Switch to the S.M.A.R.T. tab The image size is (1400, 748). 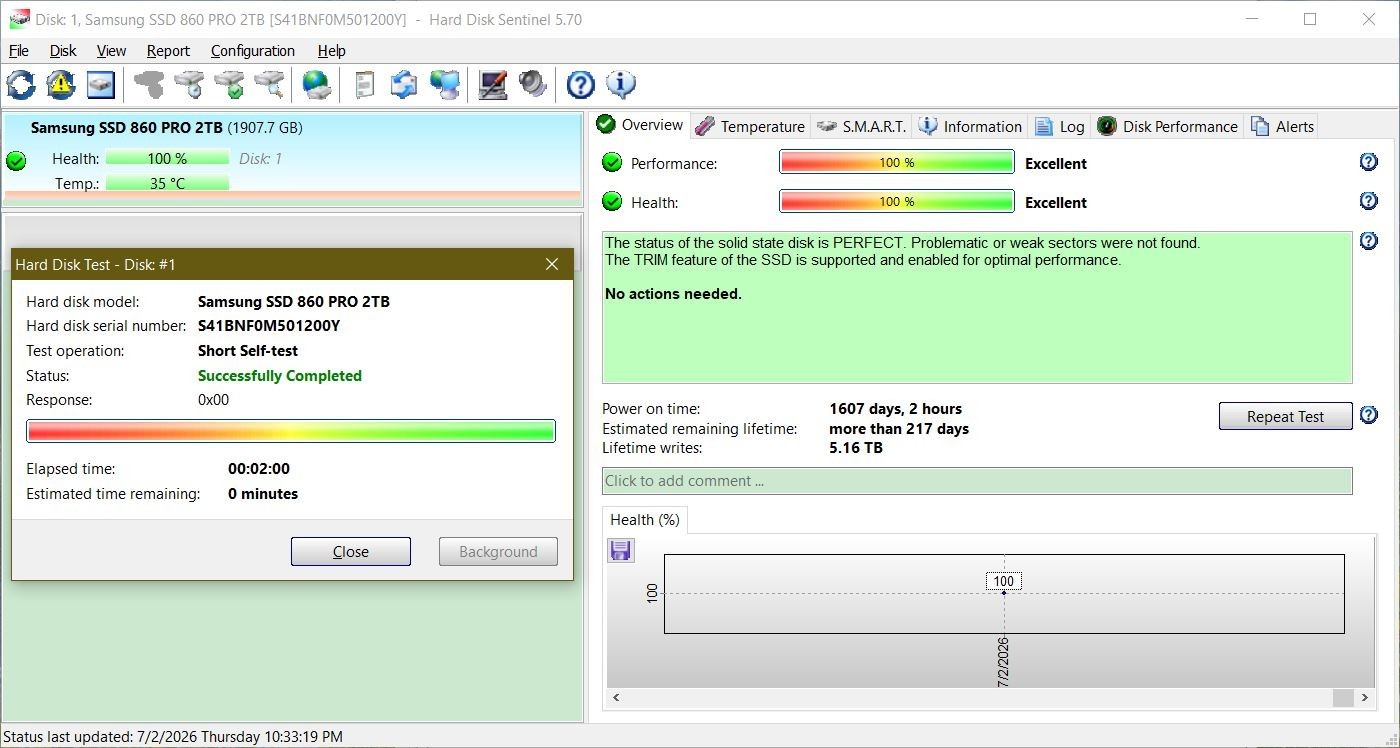point(862,126)
